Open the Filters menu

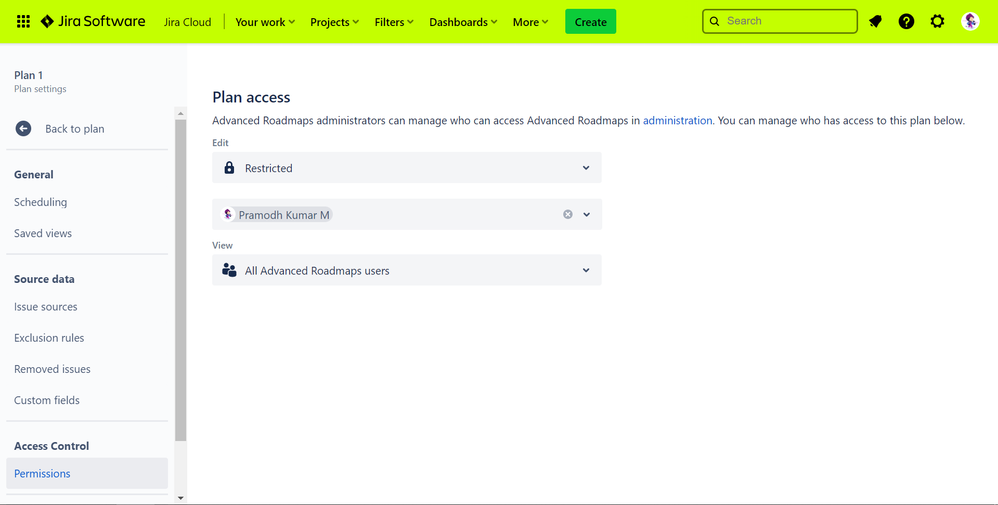pos(394,22)
